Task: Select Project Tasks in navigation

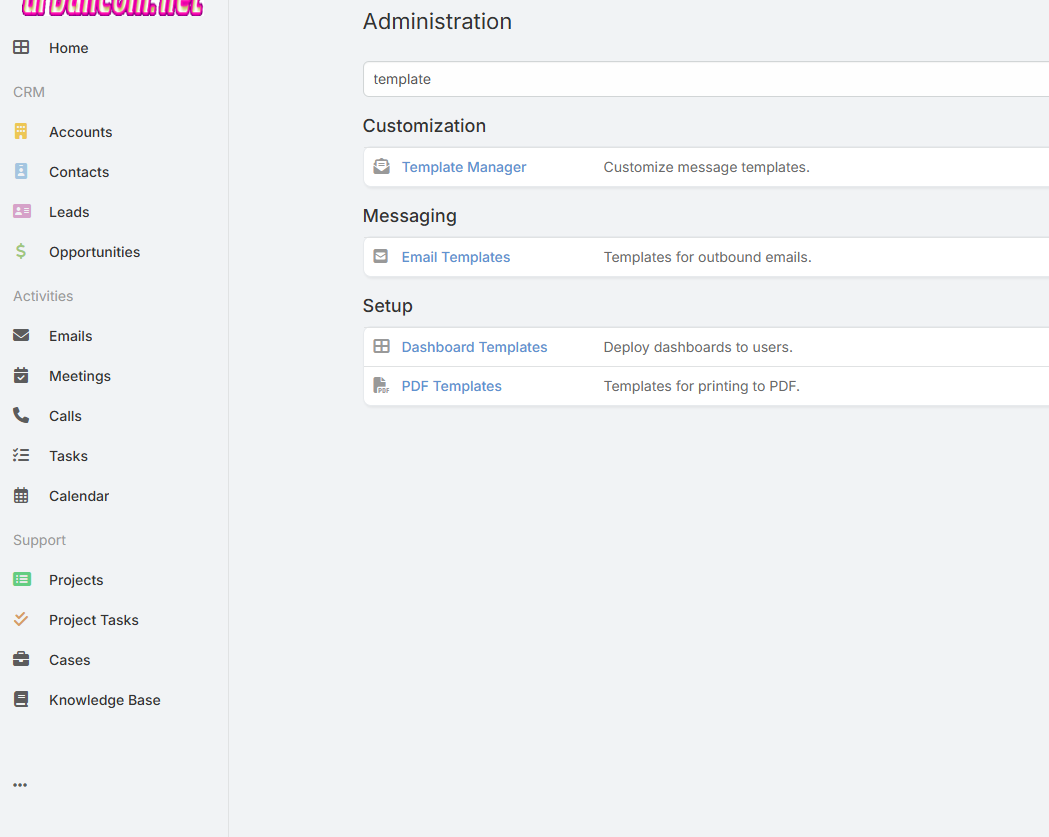Action: tap(93, 620)
